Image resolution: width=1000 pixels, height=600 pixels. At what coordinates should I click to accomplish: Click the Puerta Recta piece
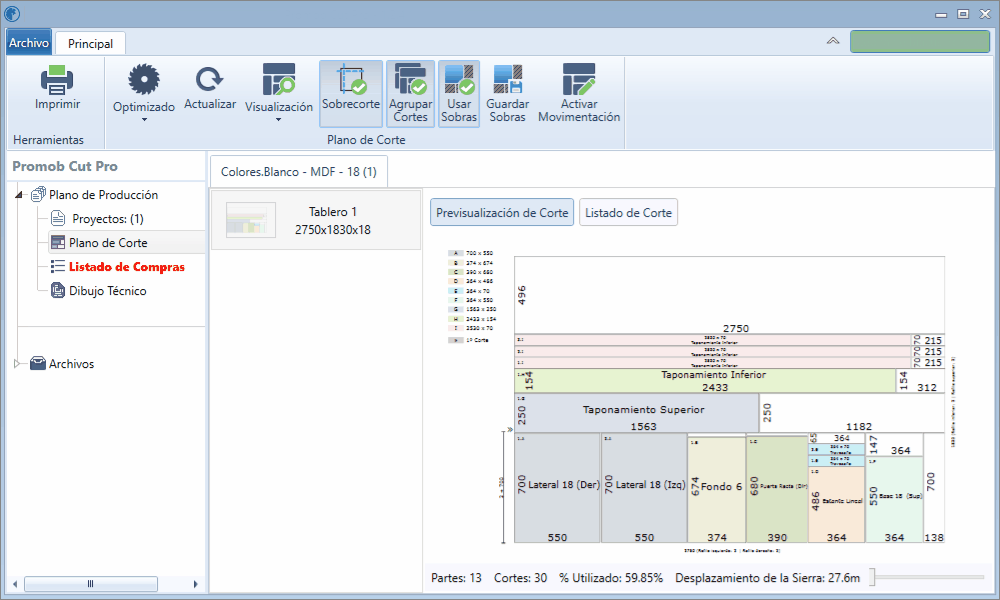click(777, 489)
